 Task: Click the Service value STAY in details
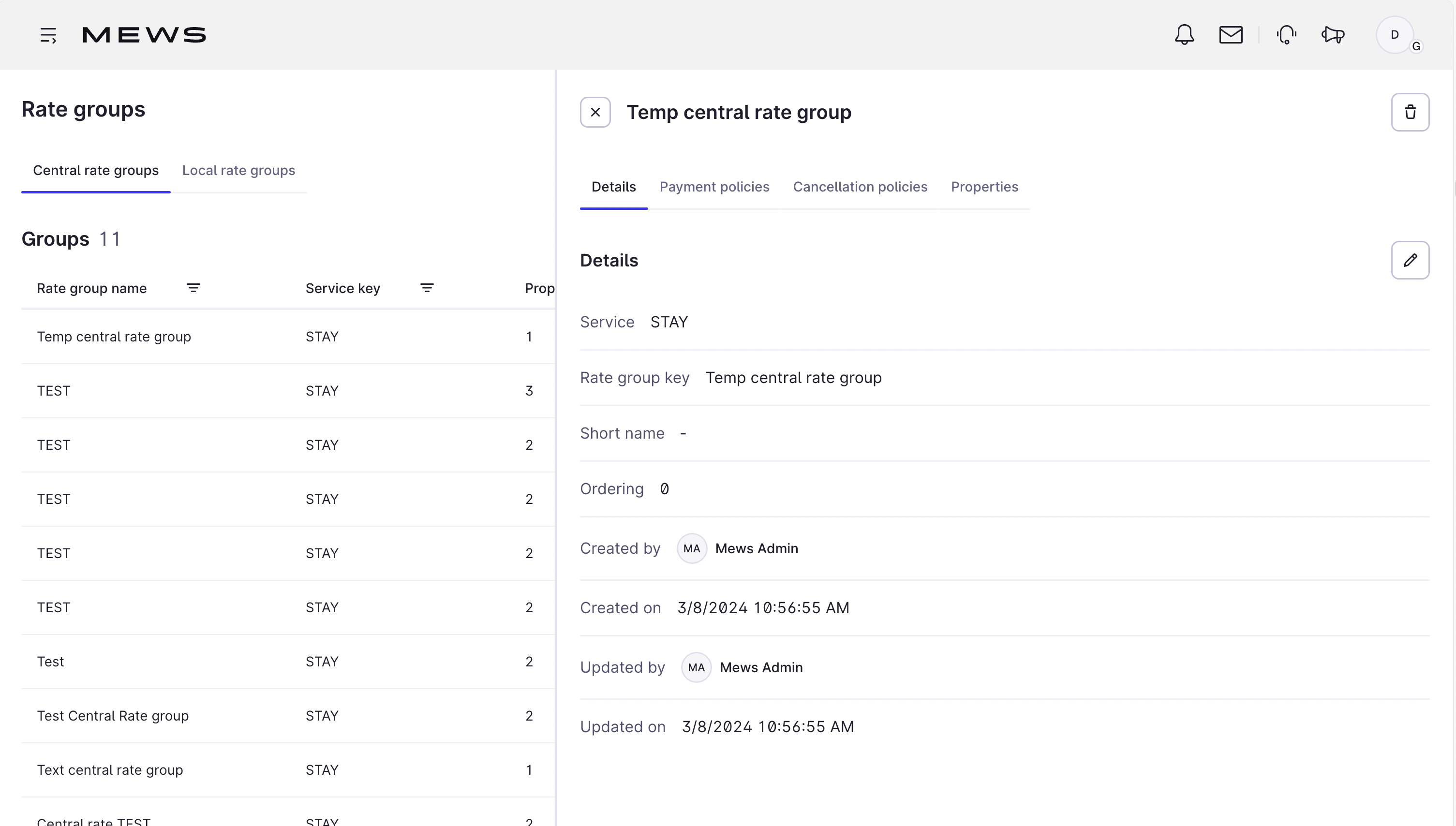coord(669,322)
